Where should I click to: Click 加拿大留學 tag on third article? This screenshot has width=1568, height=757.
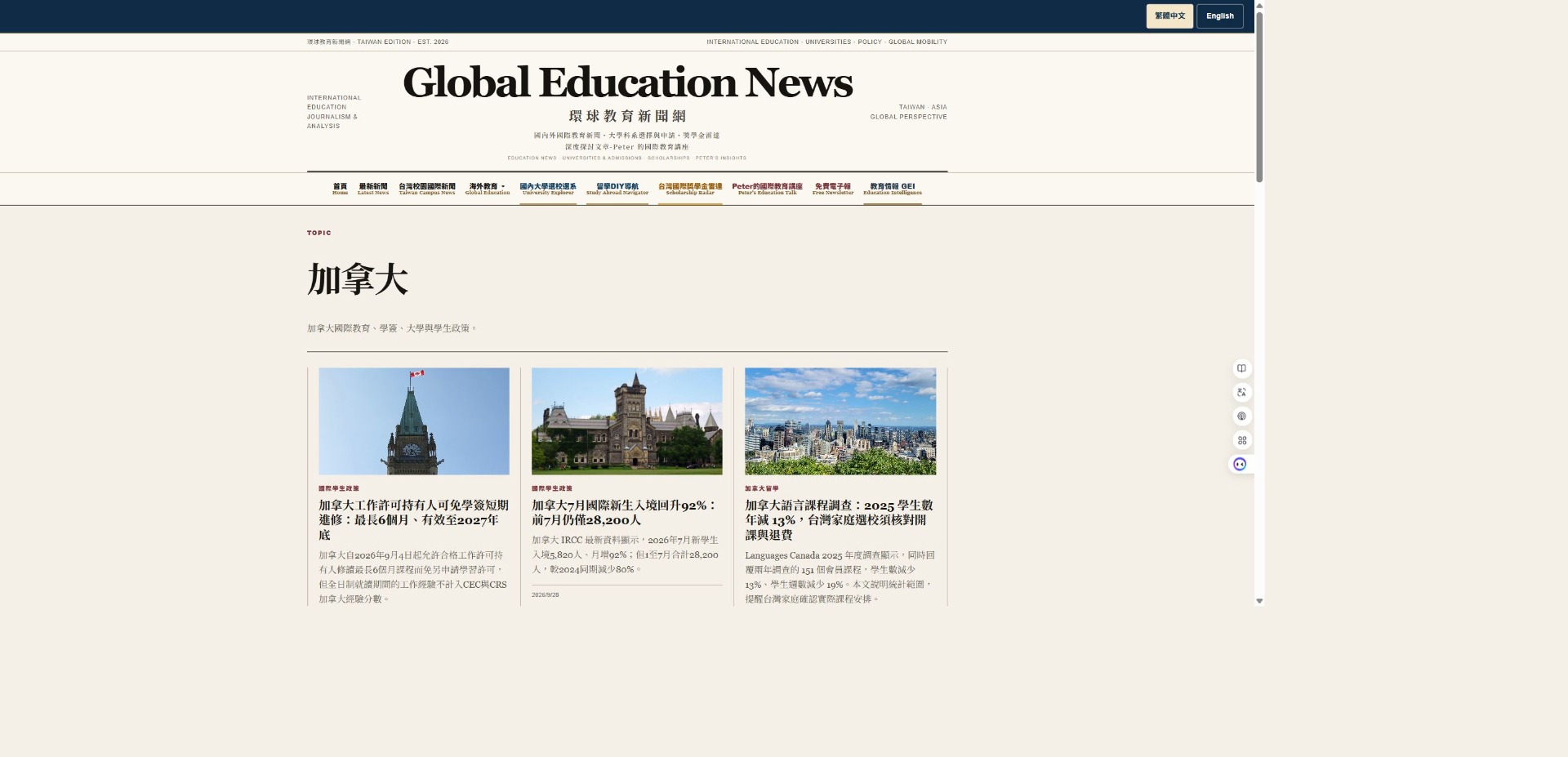[762, 488]
